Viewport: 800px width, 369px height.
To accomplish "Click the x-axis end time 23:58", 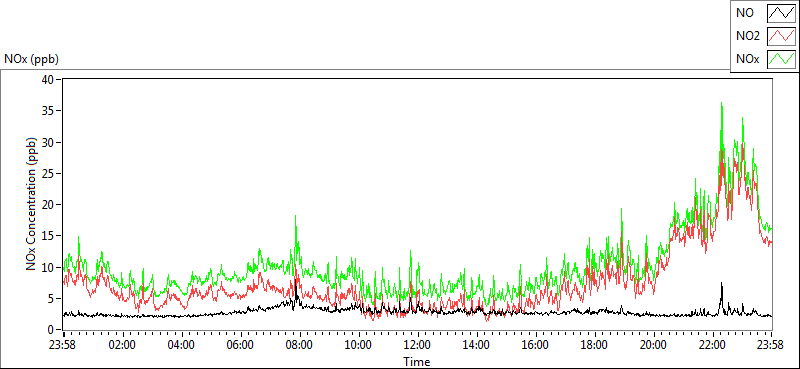I will (771, 345).
